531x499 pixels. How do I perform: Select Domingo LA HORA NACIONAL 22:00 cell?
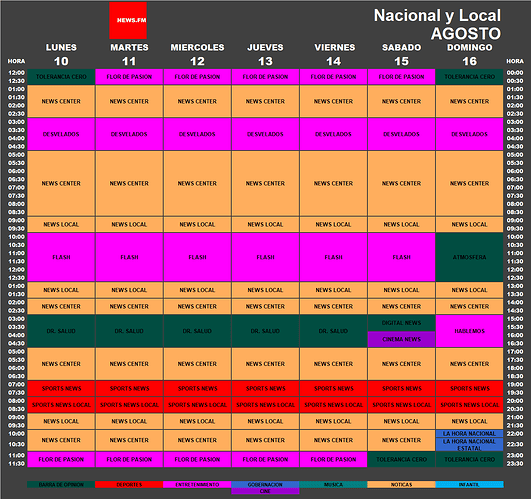click(469, 434)
